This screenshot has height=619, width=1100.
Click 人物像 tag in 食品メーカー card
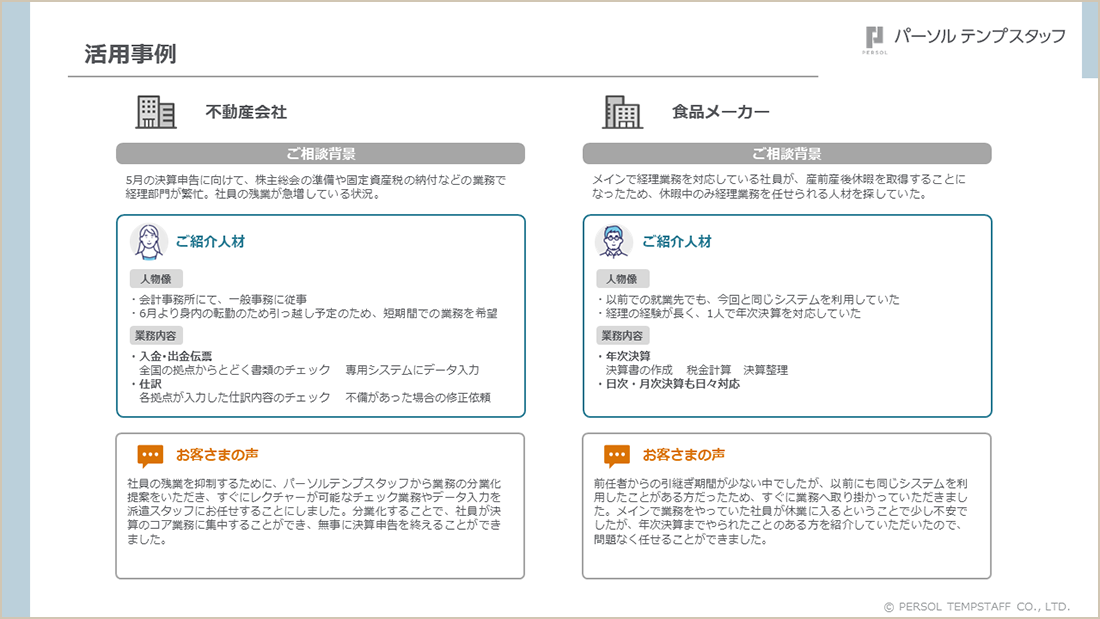[x=622, y=279]
